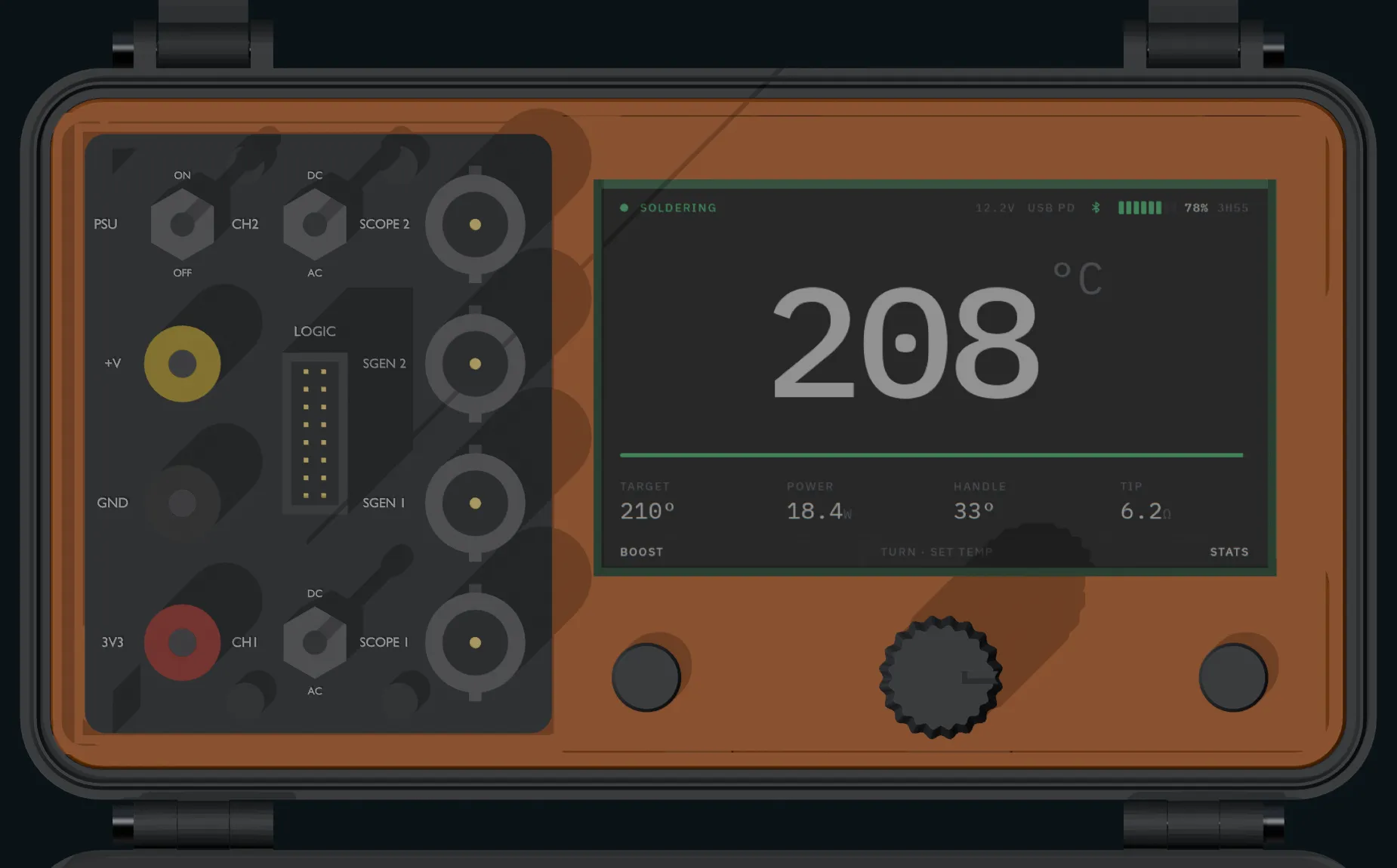Click the SGEN 1 BNC connector
This screenshot has width=1397, height=868.
pyautogui.click(x=475, y=503)
